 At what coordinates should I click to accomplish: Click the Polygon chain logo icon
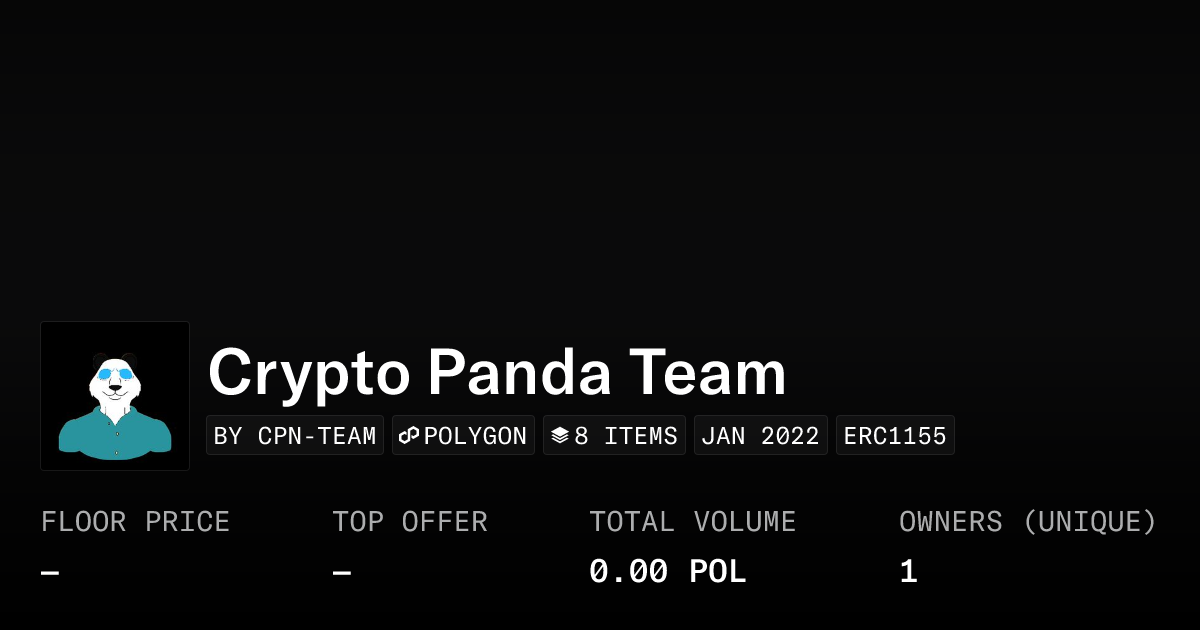pos(409,436)
